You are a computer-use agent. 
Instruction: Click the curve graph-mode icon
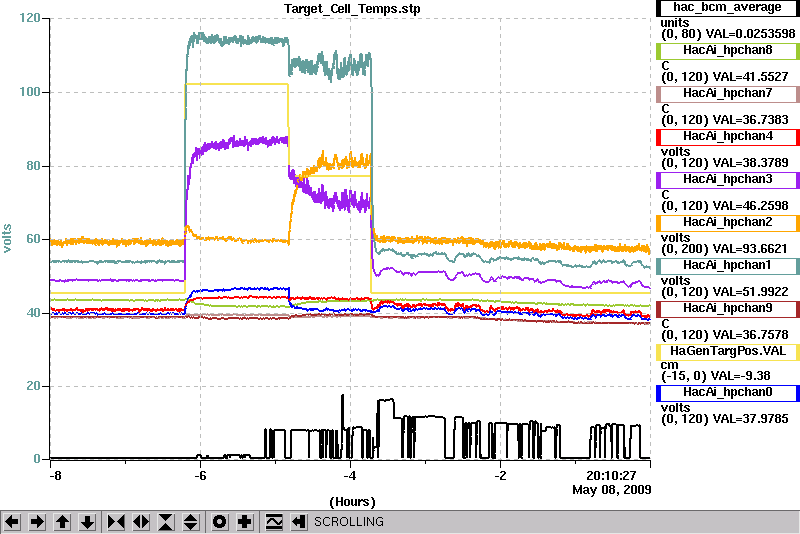(274, 522)
